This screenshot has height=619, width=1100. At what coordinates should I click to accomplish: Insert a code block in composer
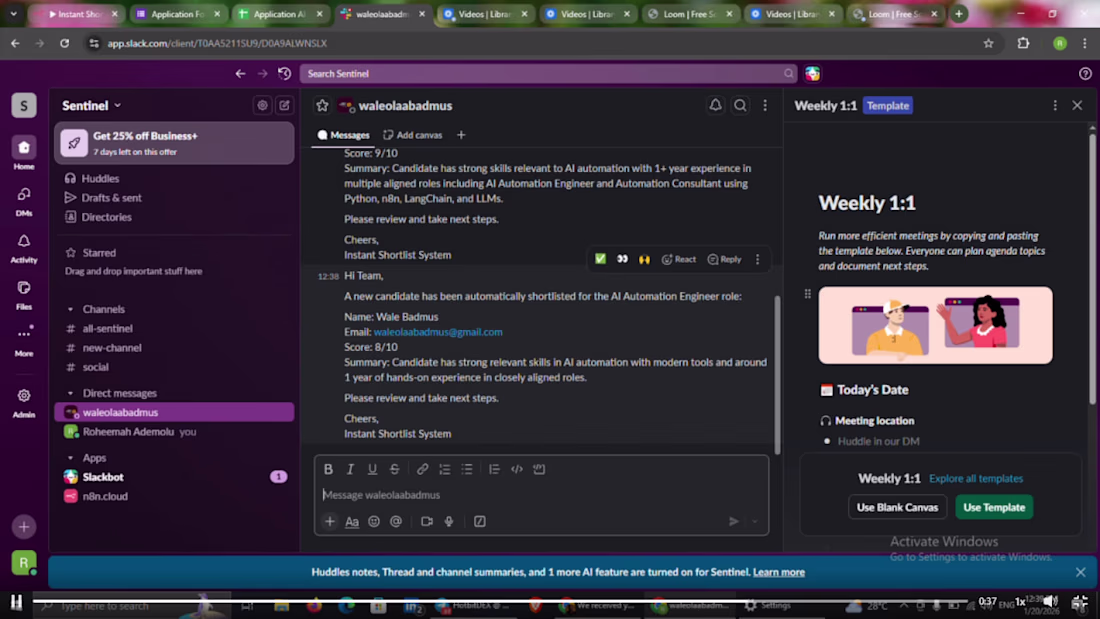[x=539, y=469]
